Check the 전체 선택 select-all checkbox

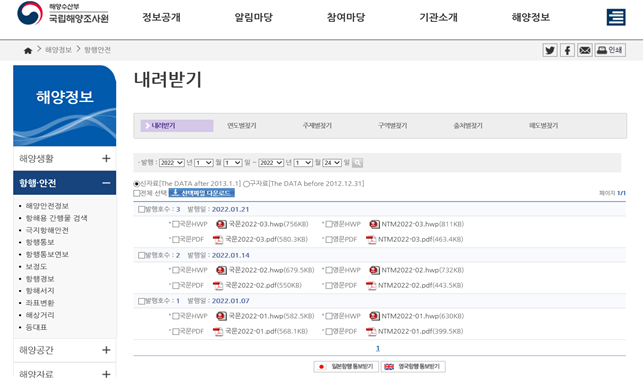point(137,193)
